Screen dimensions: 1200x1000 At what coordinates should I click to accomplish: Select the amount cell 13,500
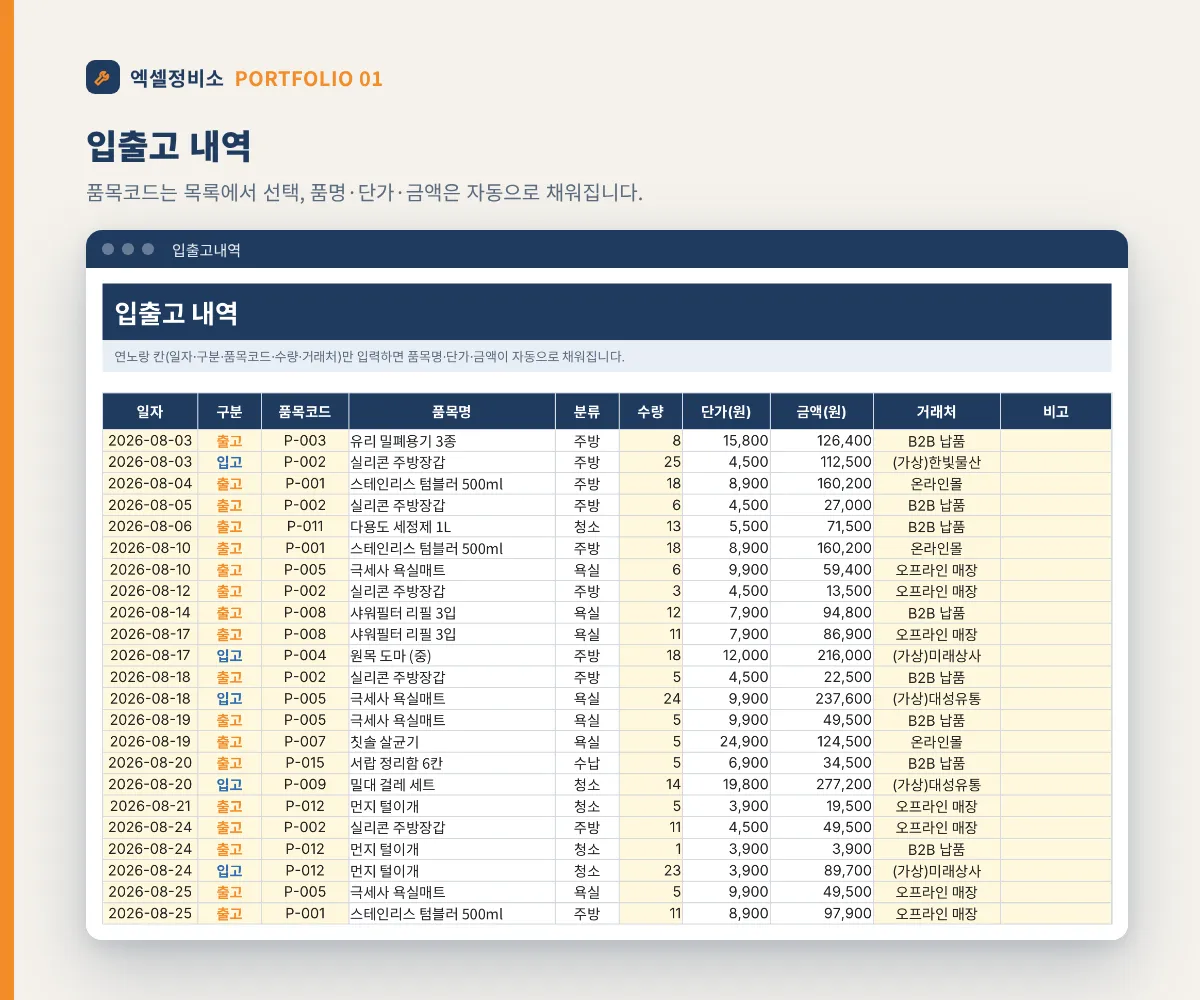822,591
